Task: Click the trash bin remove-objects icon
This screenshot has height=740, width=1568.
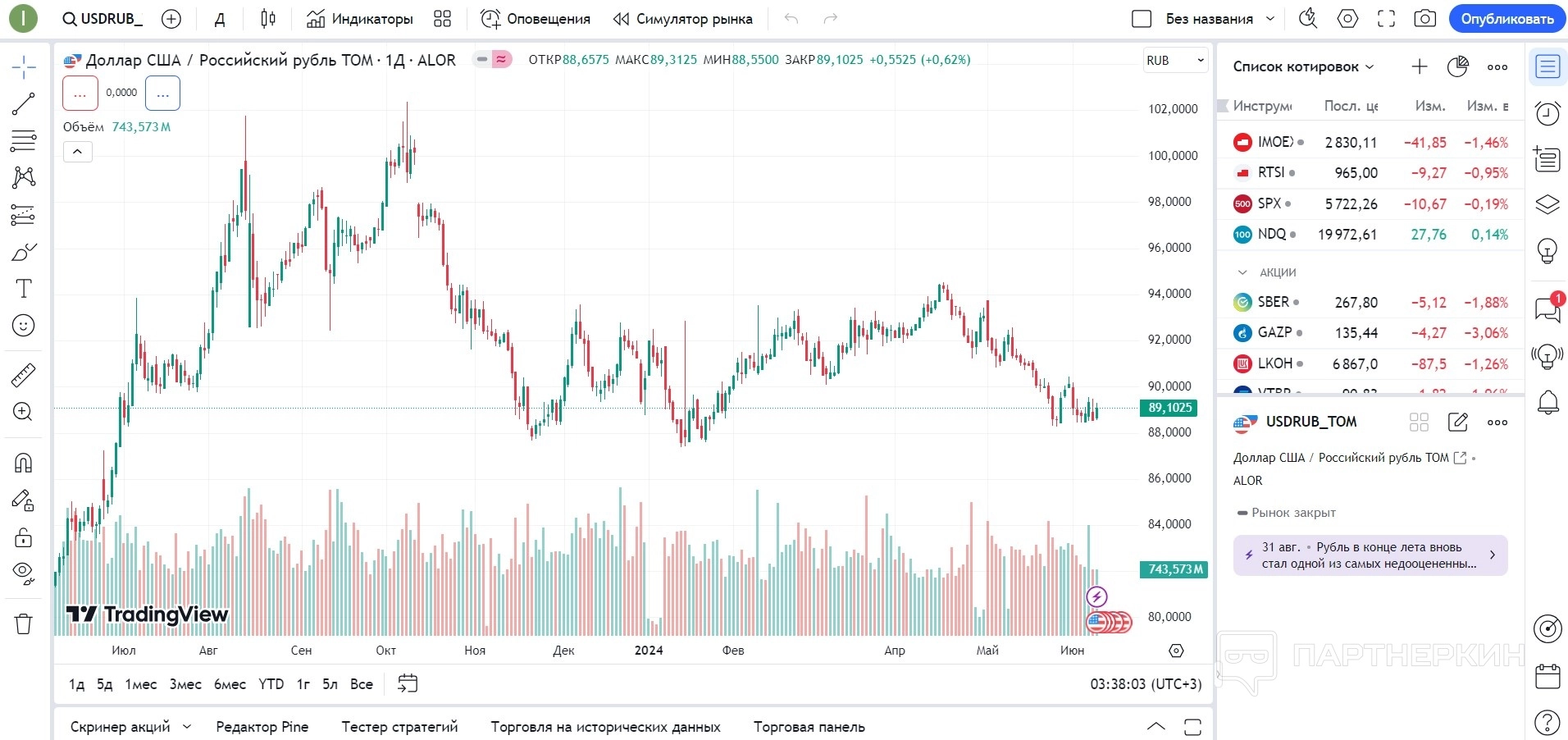Action: (x=23, y=624)
